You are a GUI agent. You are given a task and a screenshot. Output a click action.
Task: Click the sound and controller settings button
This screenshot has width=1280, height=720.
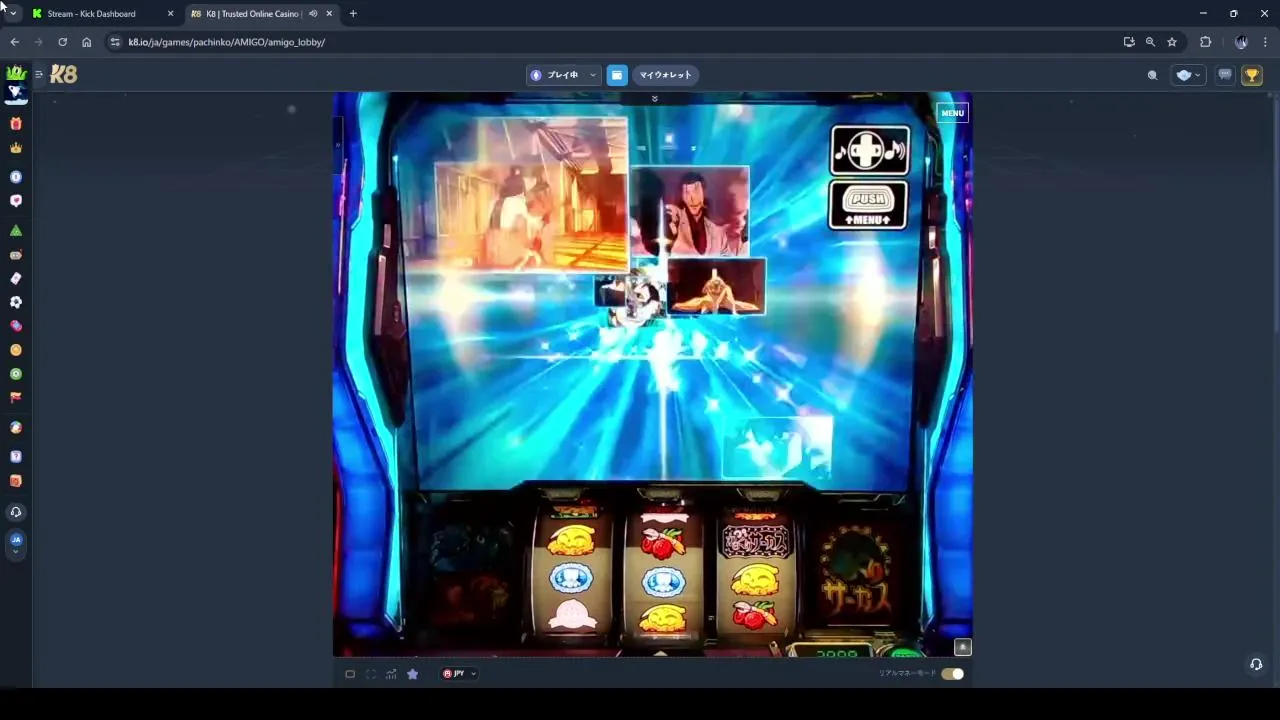(x=870, y=150)
